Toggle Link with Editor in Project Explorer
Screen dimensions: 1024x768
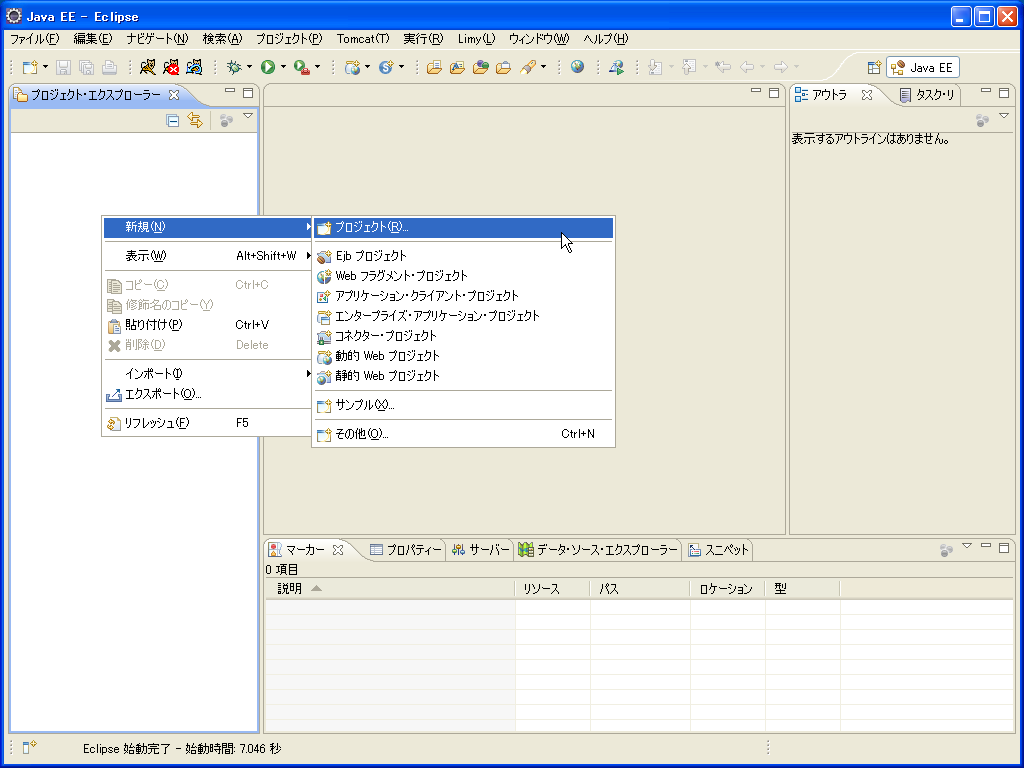[195, 120]
